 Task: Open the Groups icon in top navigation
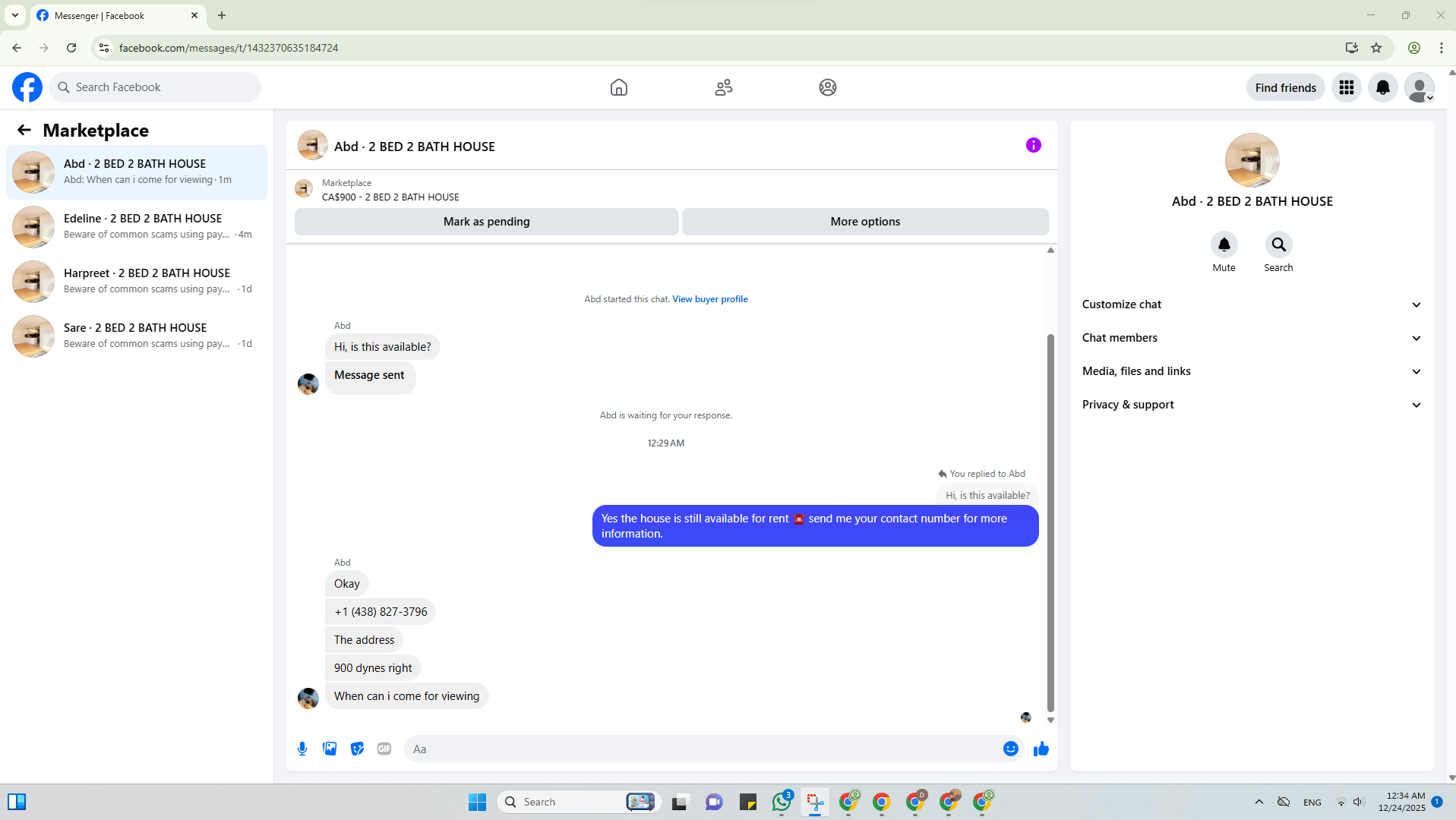(828, 87)
